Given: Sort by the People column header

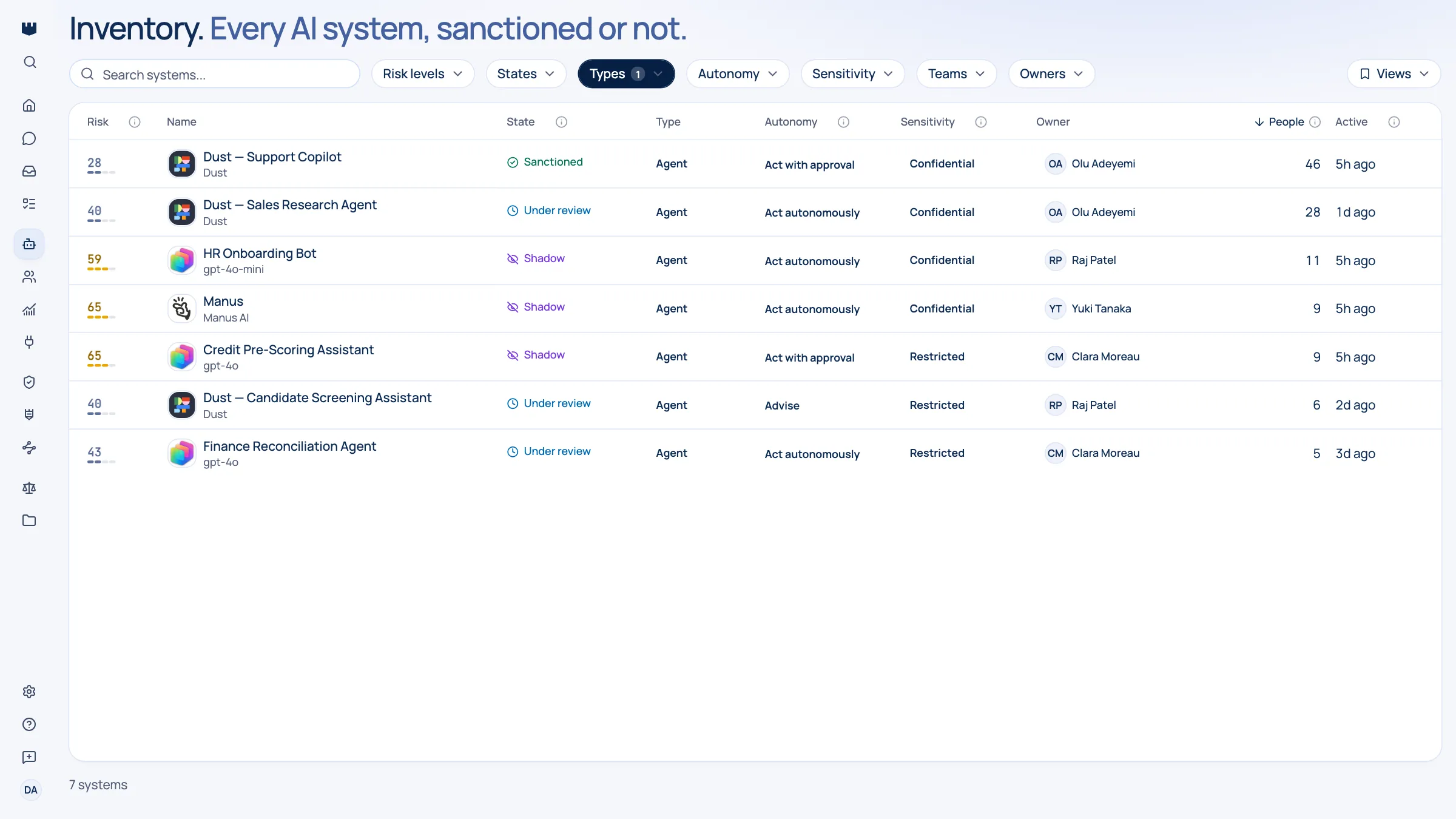Looking at the screenshot, I should [1279, 122].
